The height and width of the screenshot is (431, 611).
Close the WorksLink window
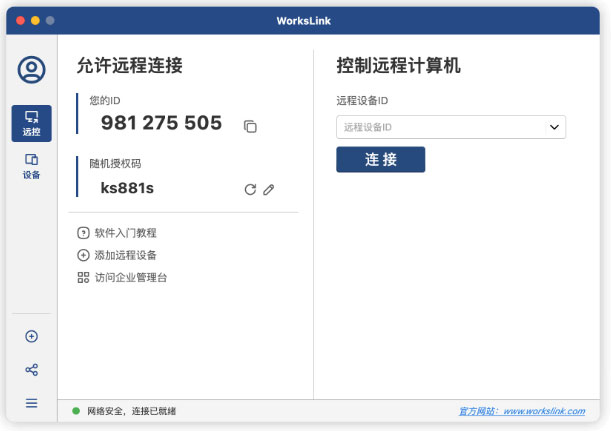21,21
